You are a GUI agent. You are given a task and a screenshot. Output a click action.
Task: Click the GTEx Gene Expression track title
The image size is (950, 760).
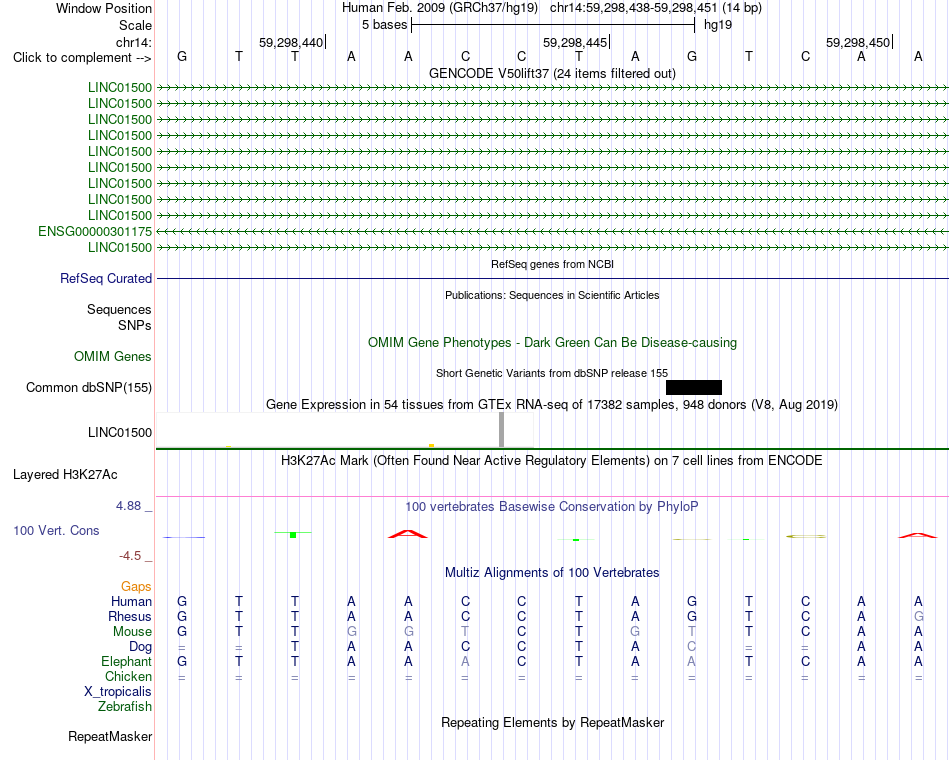pyautogui.click(x=552, y=404)
